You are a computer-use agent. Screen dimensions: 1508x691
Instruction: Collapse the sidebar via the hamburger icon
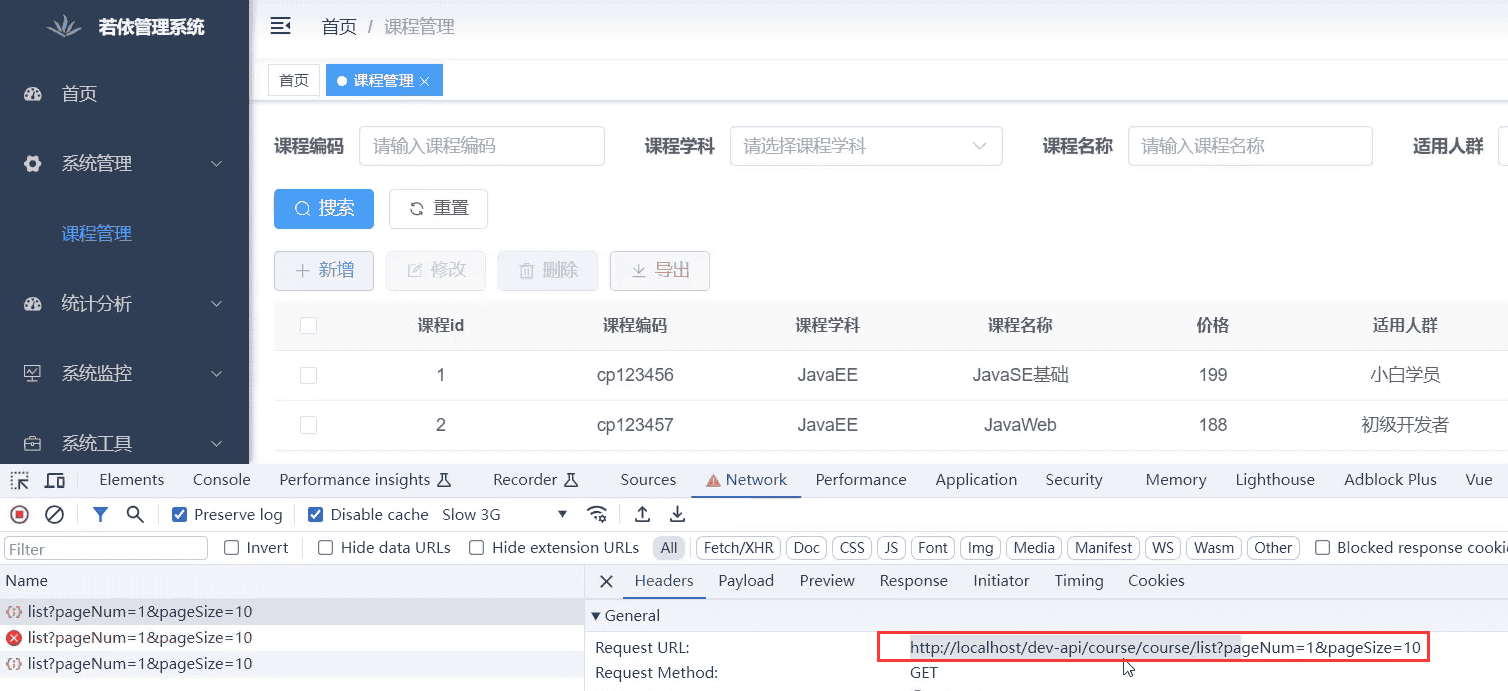pos(280,26)
